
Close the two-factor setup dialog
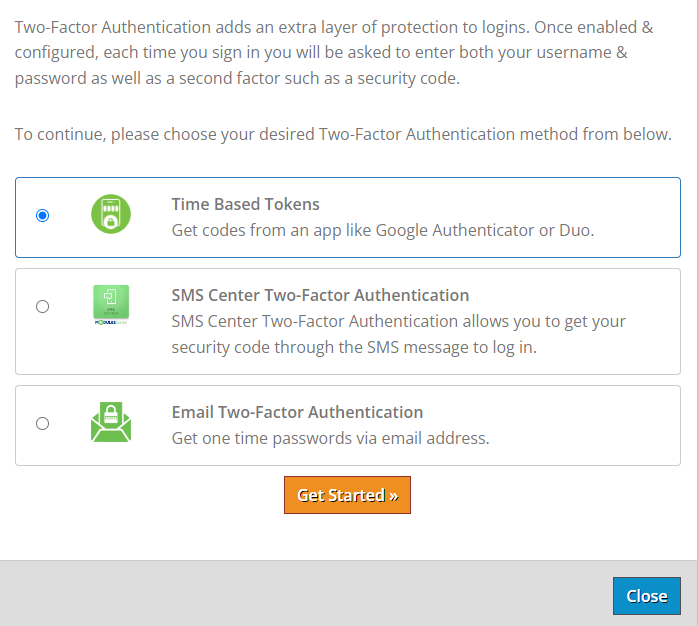click(x=646, y=596)
